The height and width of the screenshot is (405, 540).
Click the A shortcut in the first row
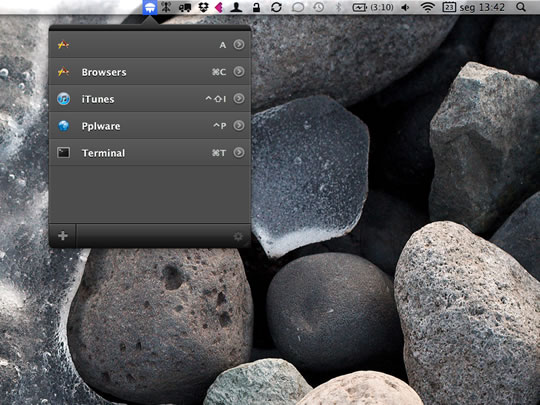223,45
